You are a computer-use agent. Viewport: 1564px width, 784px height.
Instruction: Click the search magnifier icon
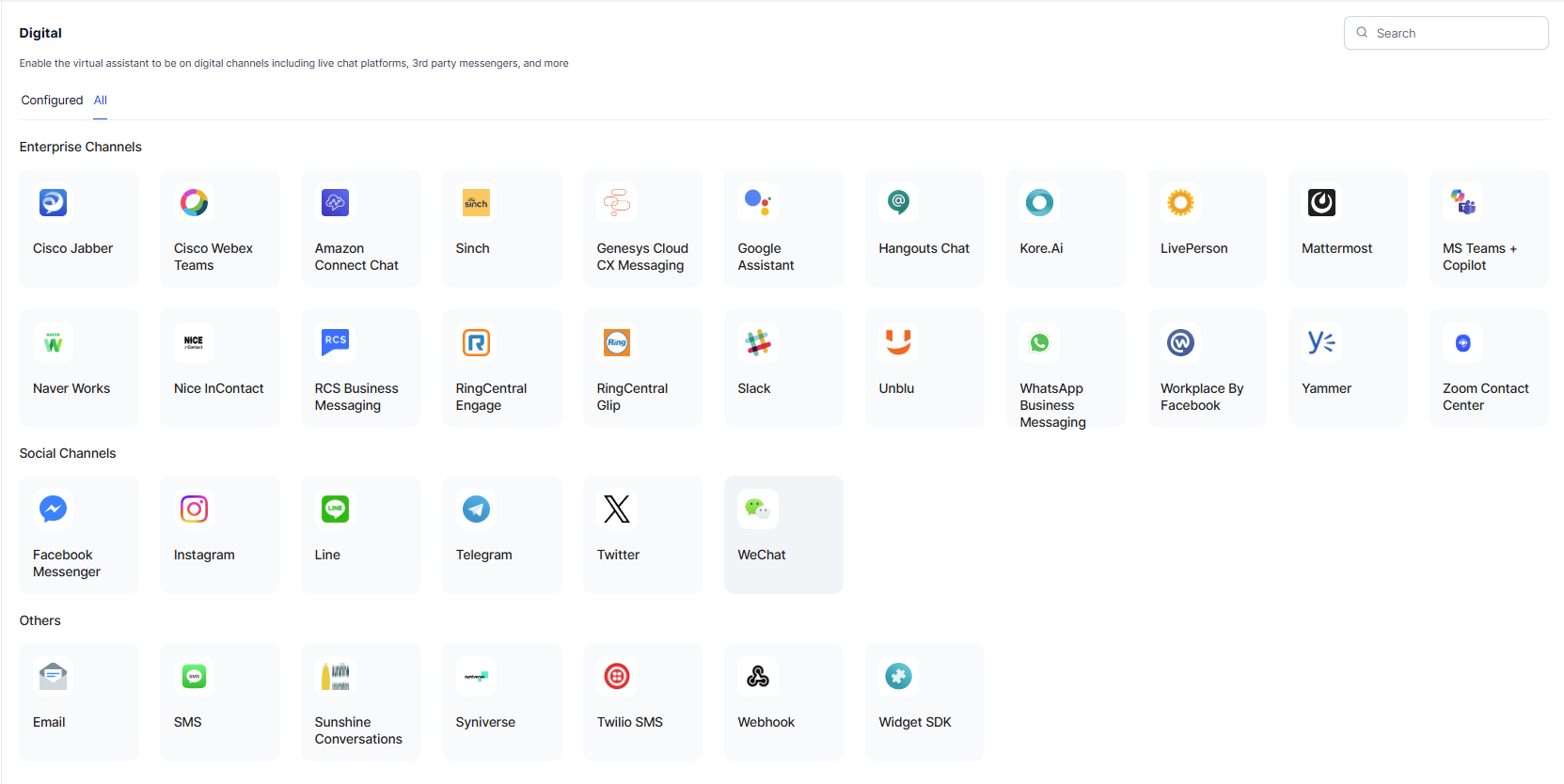(x=1362, y=33)
